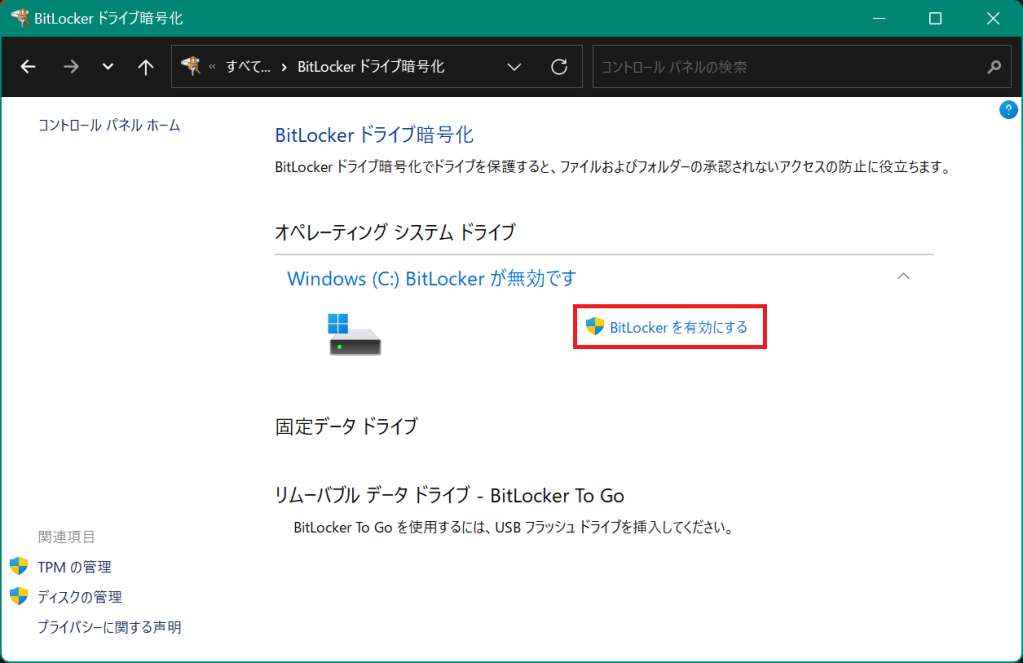Click the forward navigation arrow

tap(70, 67)
